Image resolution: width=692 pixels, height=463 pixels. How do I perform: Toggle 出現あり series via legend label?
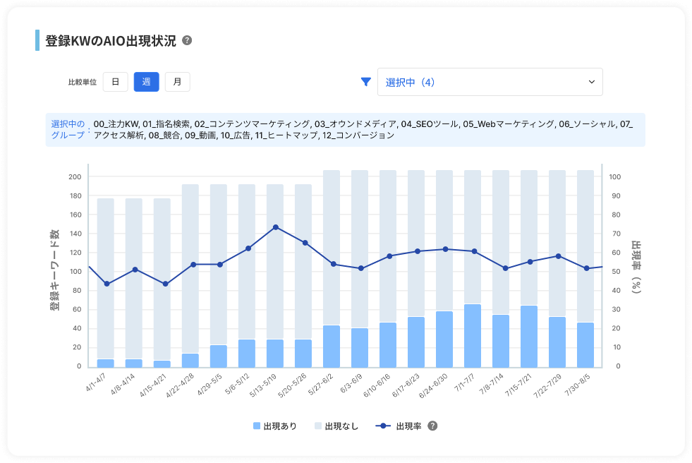coord(280,425)
